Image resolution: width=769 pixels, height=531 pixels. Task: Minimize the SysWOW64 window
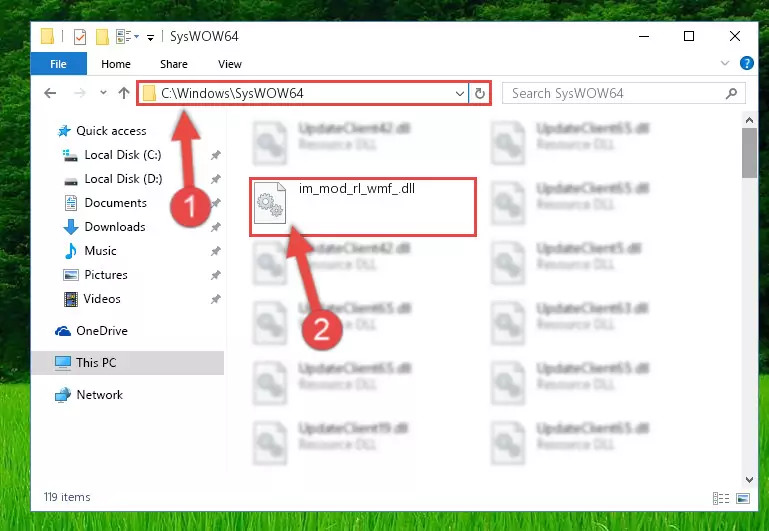644,36
